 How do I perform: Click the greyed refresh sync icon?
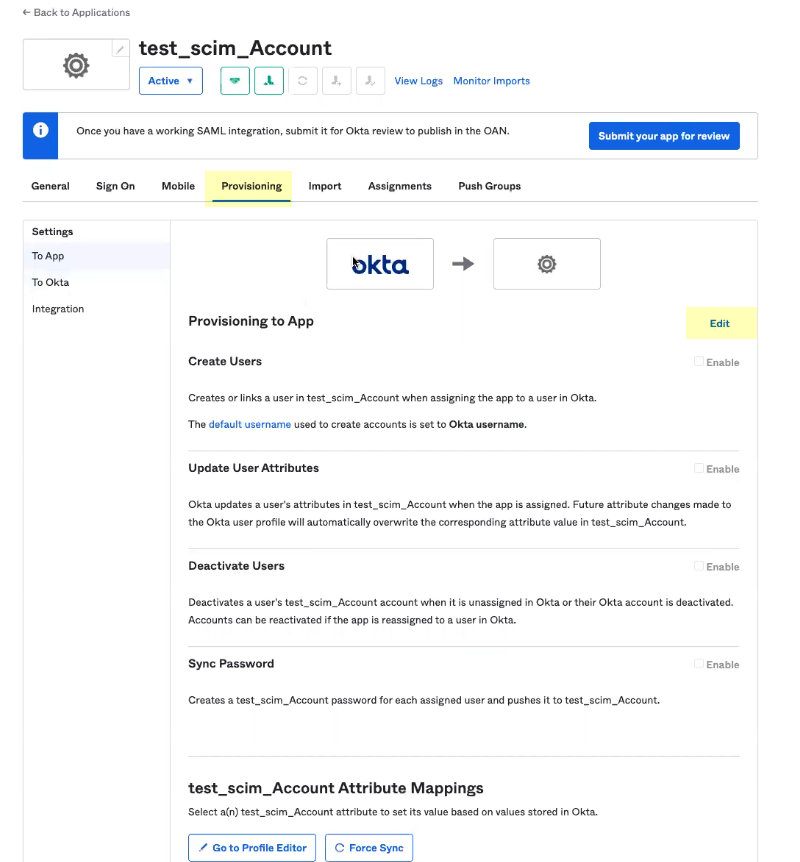(302, 81)
